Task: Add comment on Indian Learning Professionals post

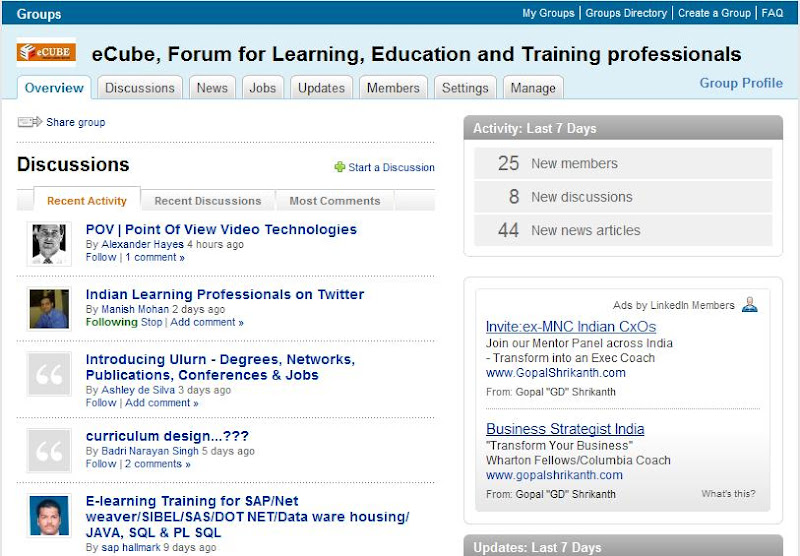Action: (207, 322)
